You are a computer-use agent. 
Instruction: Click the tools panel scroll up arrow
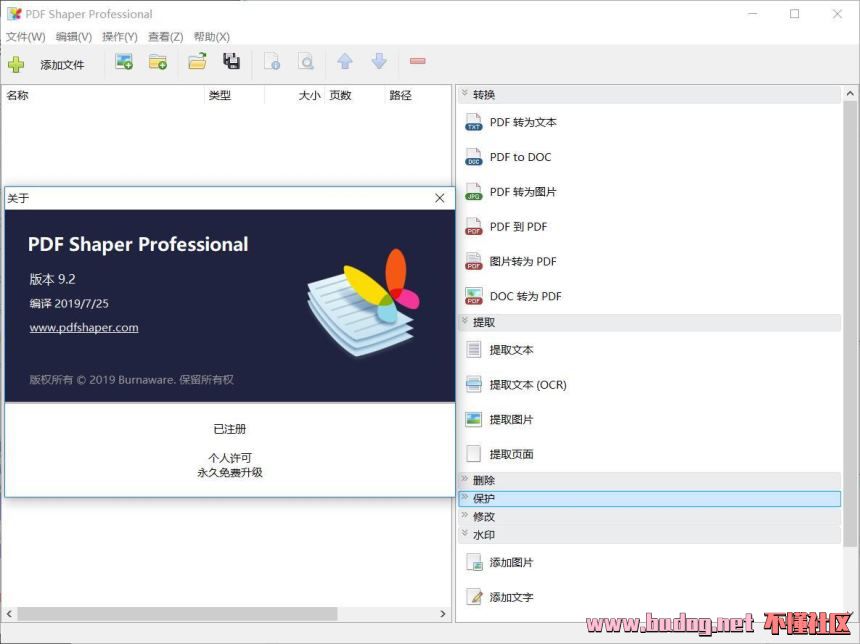coord(850,94)
